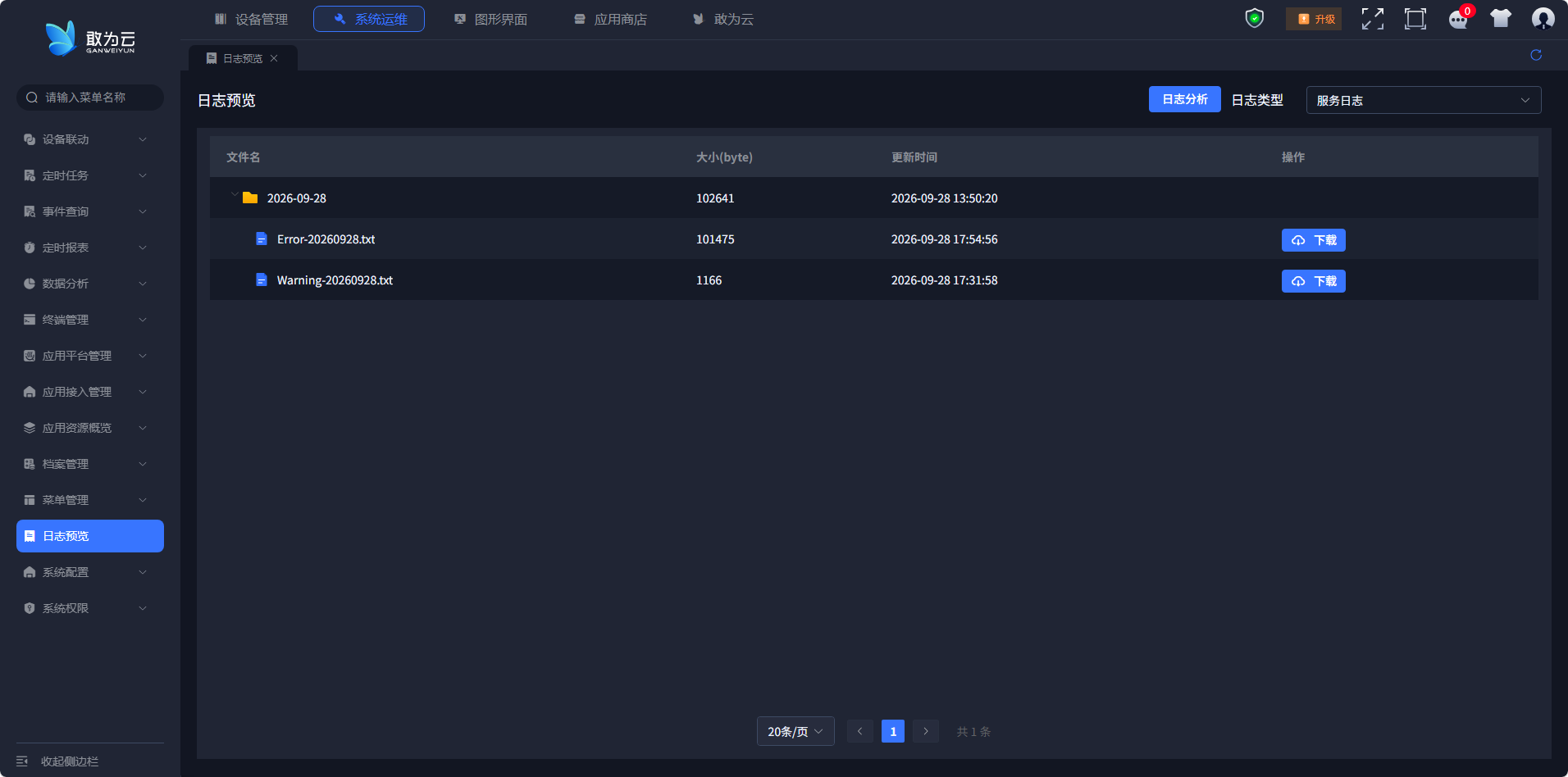Open the message notifications bubble icon

click(1459, 19)
